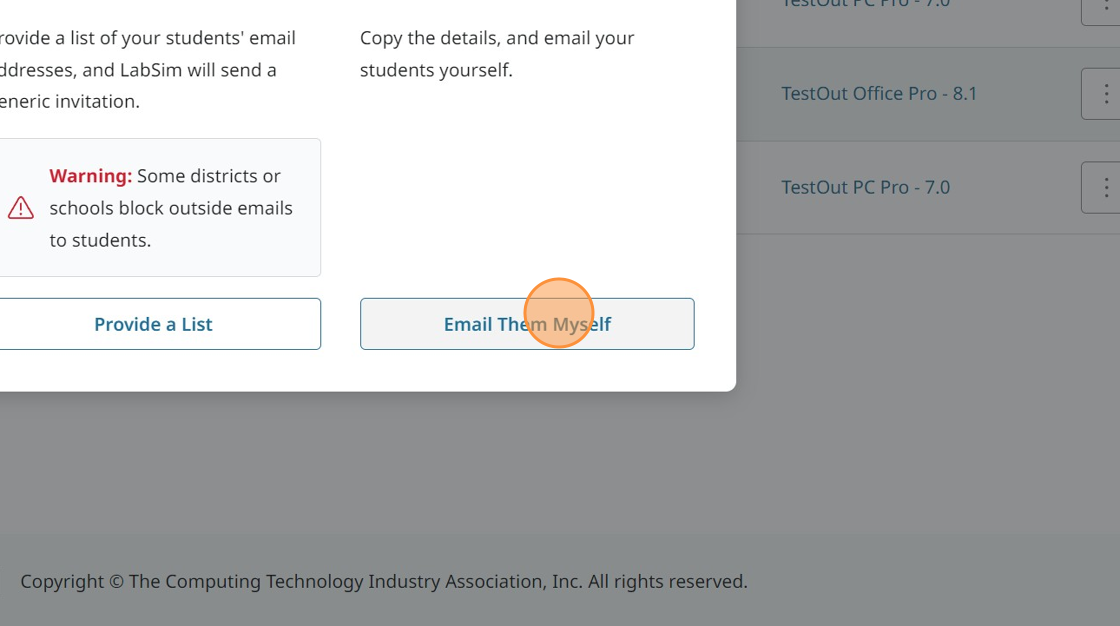Click the "students yourself." text line
Screen dimensions: 1120x626
436,70
